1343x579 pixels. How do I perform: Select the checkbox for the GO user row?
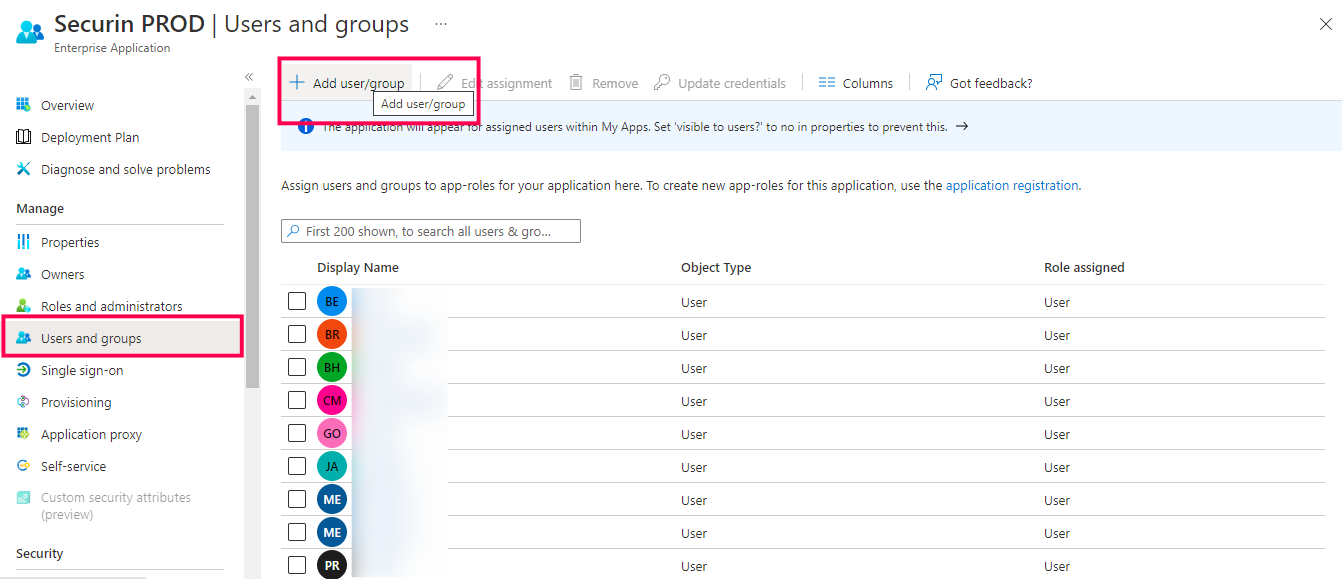[297, 433]
